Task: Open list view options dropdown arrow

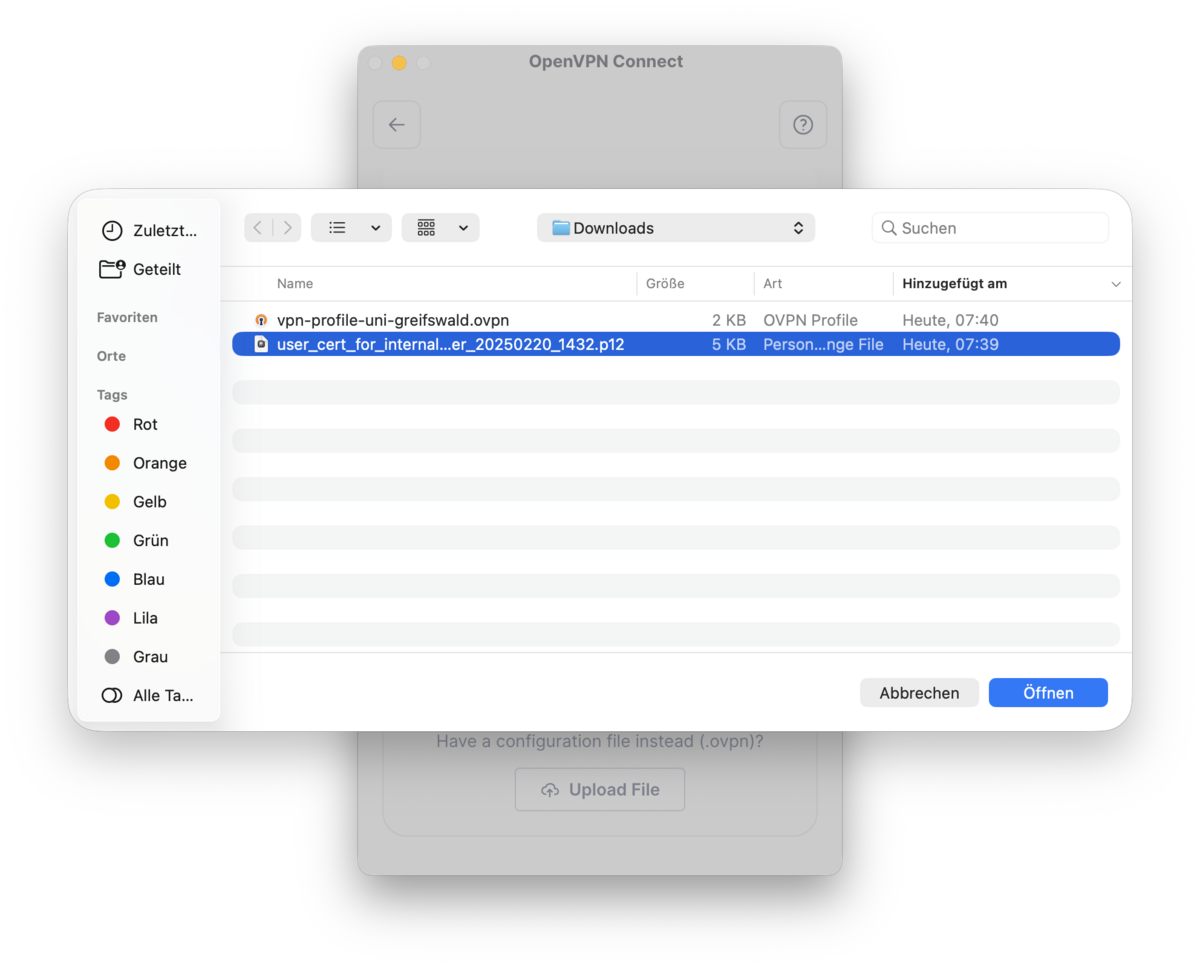Action: pyautogui.click(x=376, y=228)
